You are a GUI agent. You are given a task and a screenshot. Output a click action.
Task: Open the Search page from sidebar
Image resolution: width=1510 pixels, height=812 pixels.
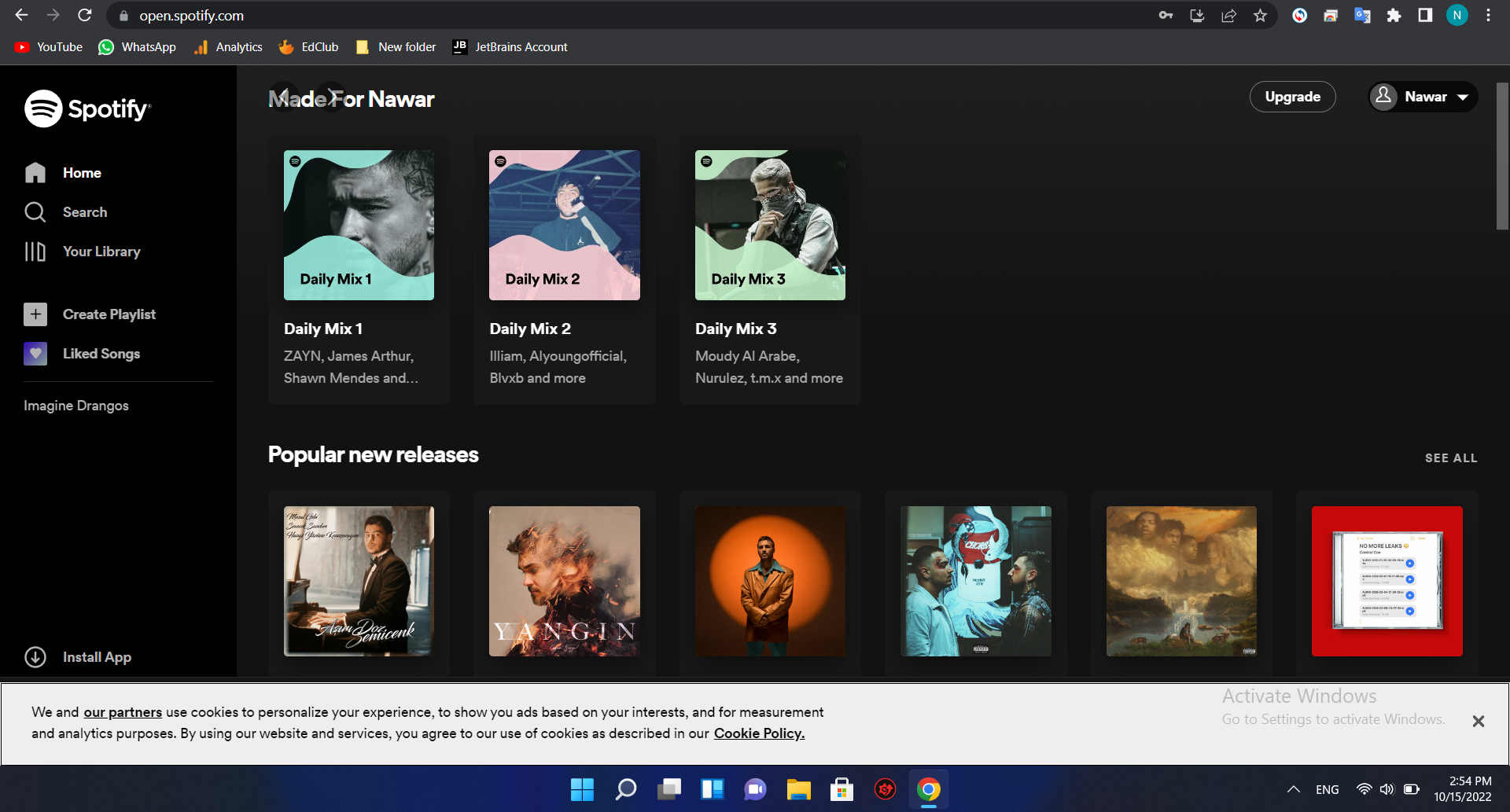tap(84, 212)
